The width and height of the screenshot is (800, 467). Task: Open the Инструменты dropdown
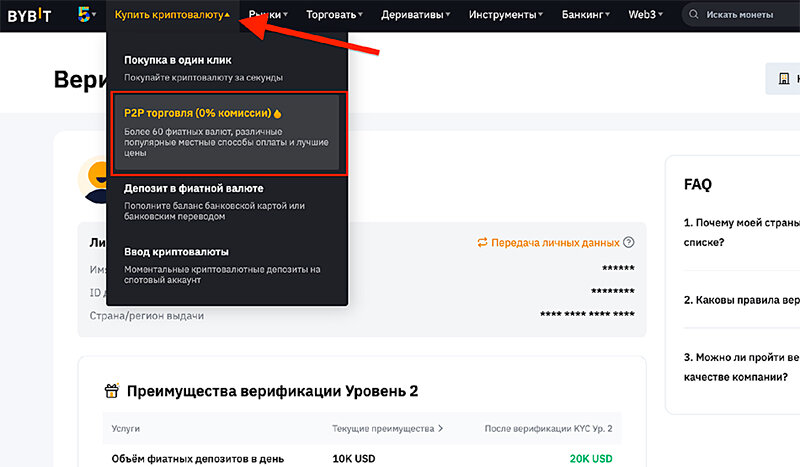[506, 15]
